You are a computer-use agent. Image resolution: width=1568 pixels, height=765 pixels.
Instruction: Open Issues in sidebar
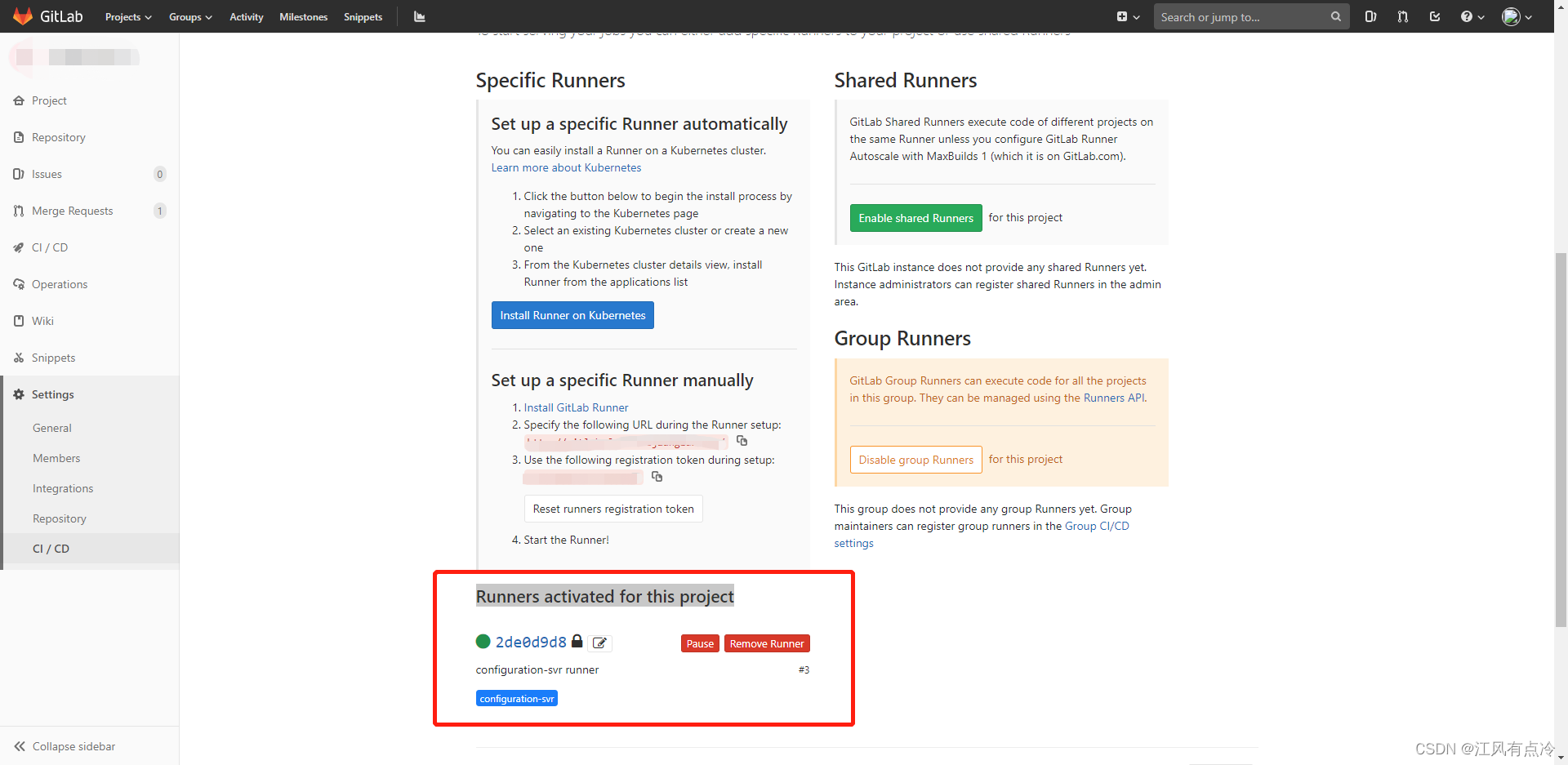point(89,174)
